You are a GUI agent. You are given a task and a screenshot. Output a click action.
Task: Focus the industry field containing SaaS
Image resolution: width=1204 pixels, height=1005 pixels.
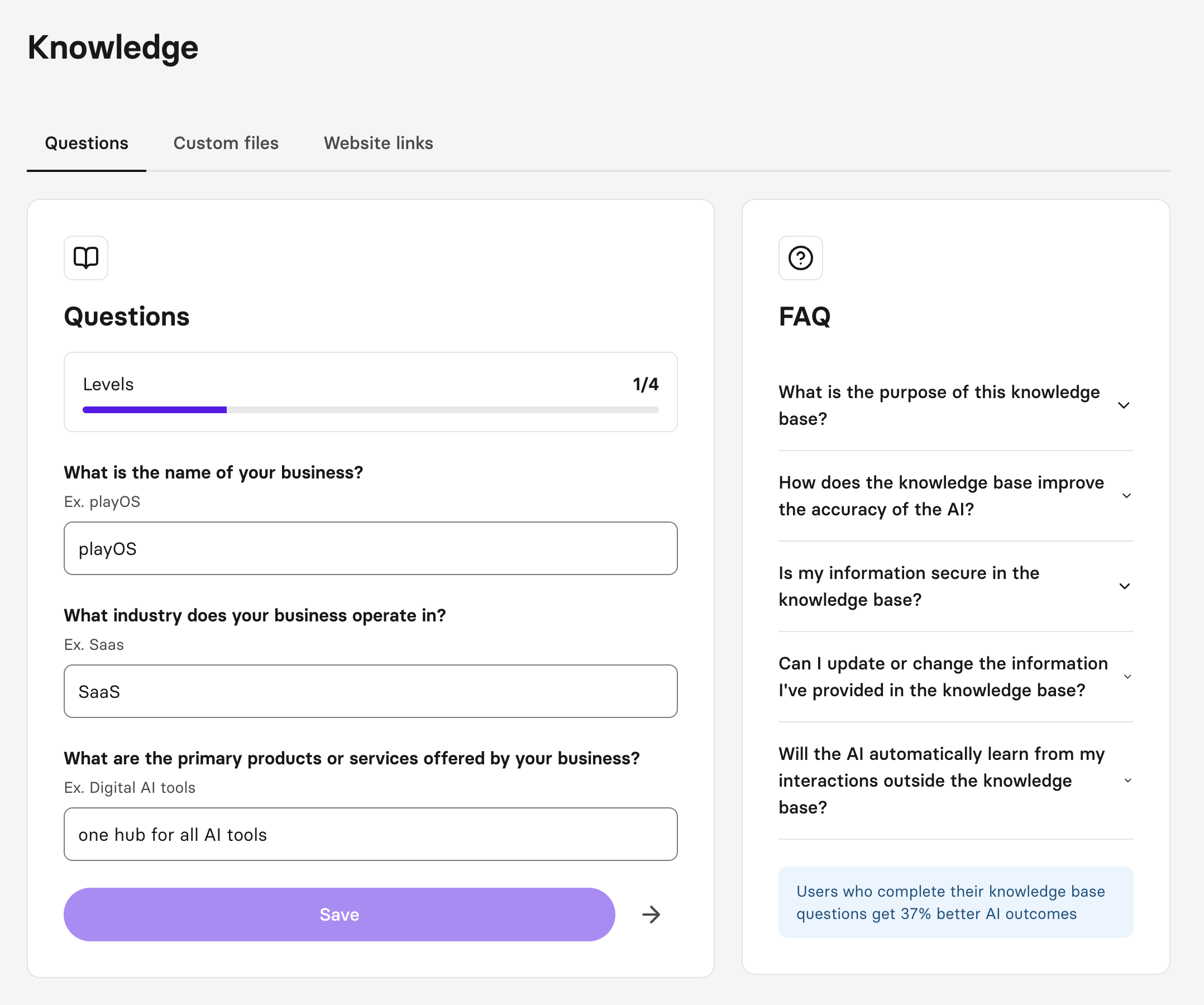(370, 691)
